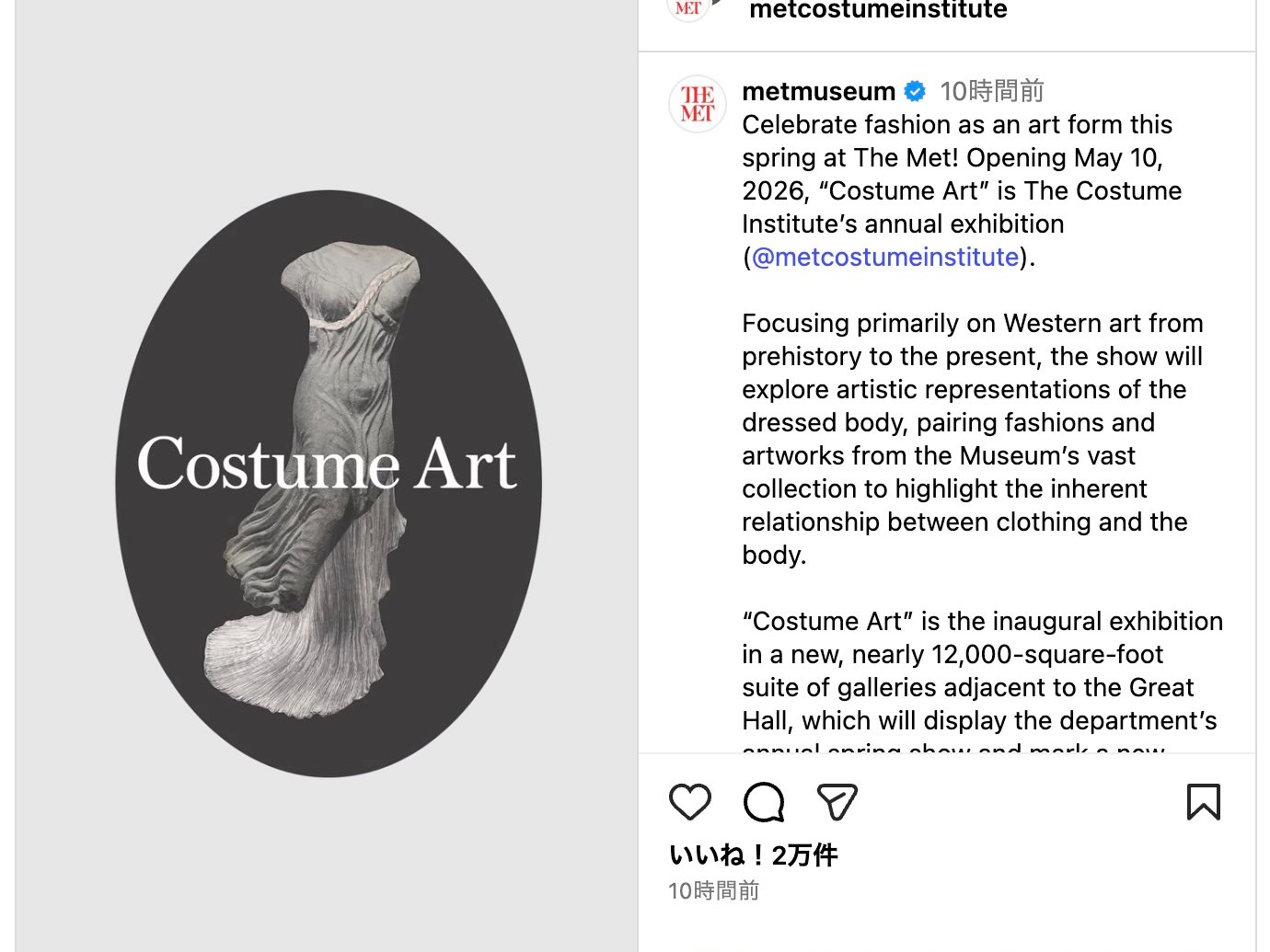
Task: Open the metmuseum profile from caption username
Action: [818, 91]
